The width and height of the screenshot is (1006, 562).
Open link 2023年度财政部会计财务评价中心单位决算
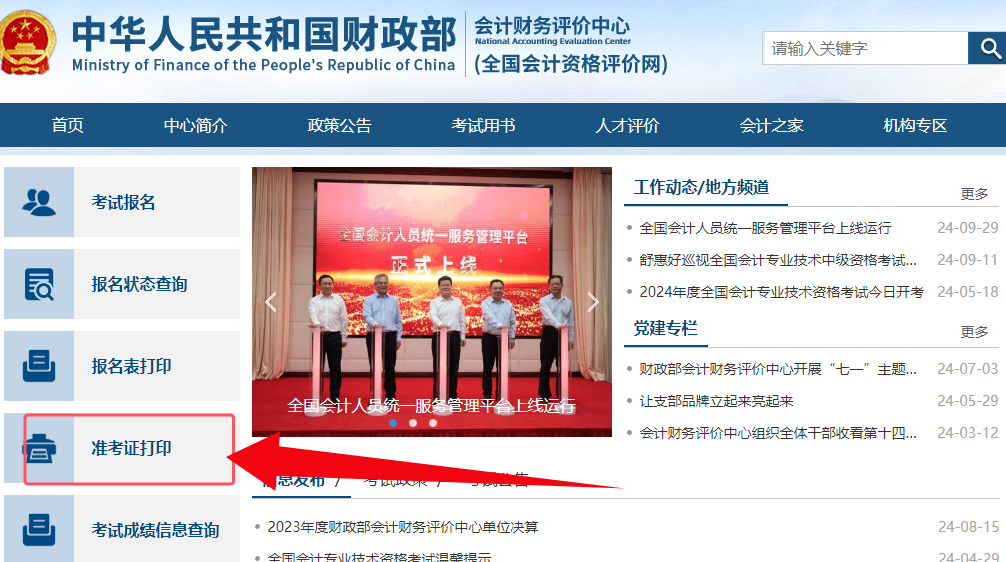(403, 527)
